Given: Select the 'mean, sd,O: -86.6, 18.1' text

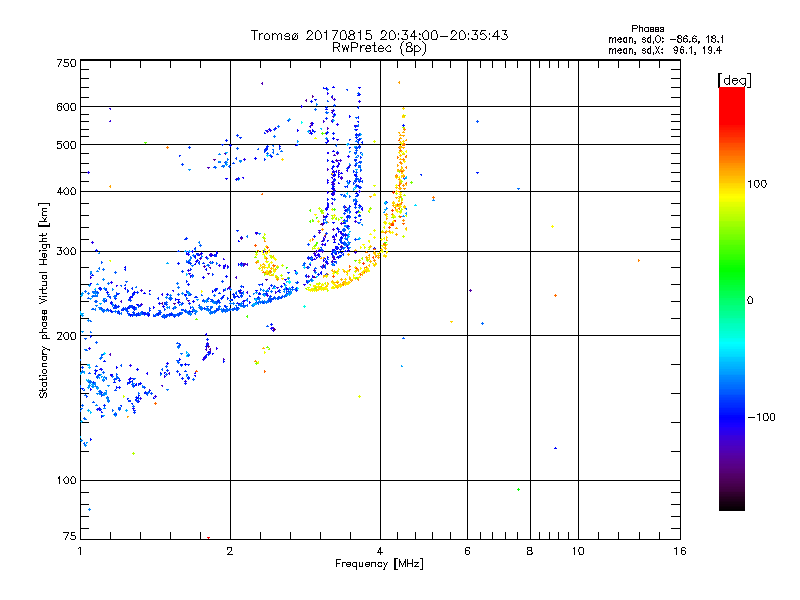Looking at the screenshot, I should click(x=666, y=39).
